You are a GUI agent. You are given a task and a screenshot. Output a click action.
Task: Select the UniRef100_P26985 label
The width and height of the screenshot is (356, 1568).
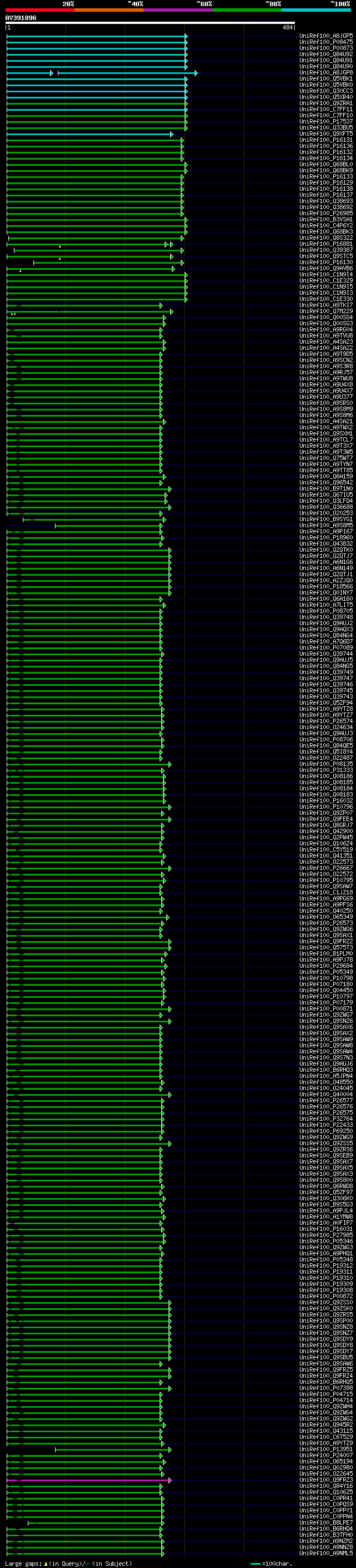coord(325,213)
